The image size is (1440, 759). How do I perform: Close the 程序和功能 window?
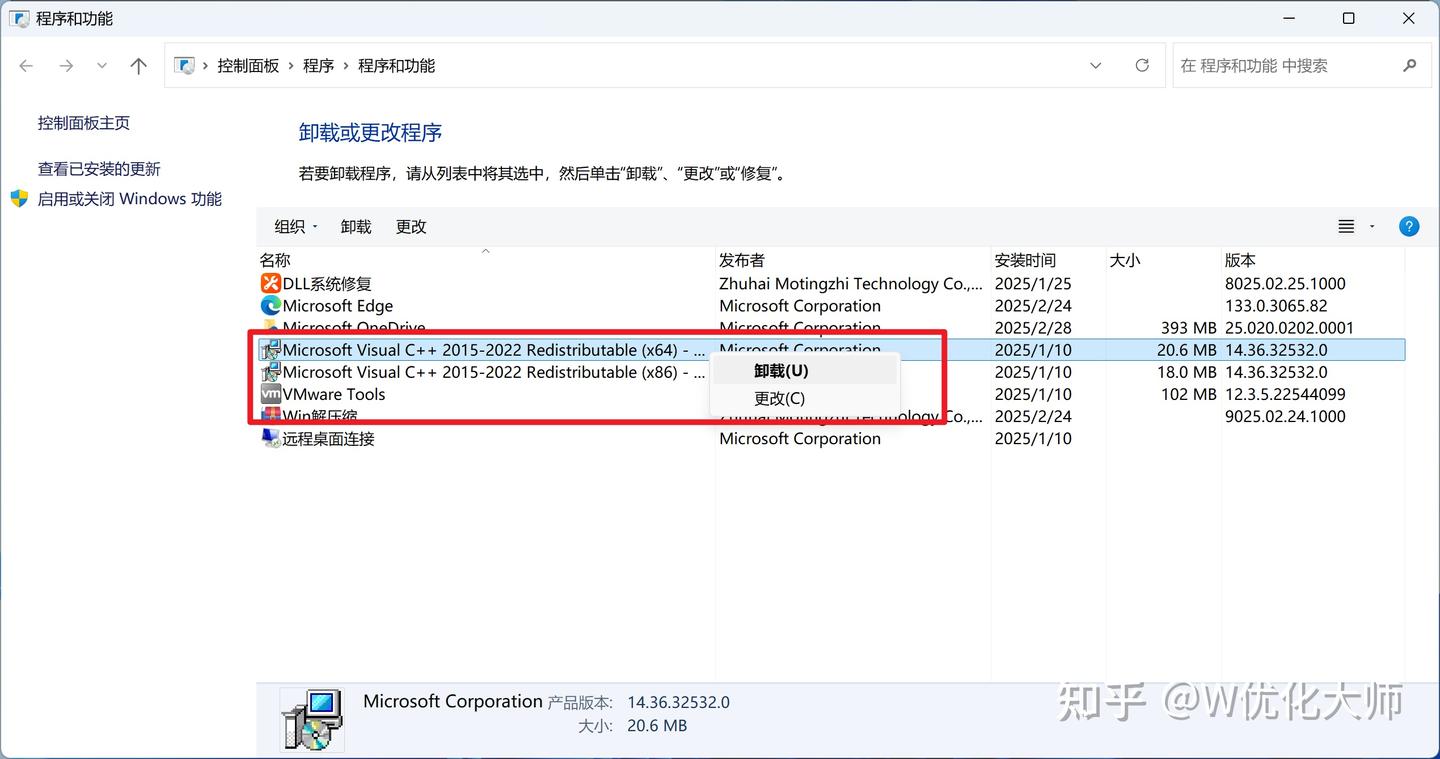pos(1408,18)
